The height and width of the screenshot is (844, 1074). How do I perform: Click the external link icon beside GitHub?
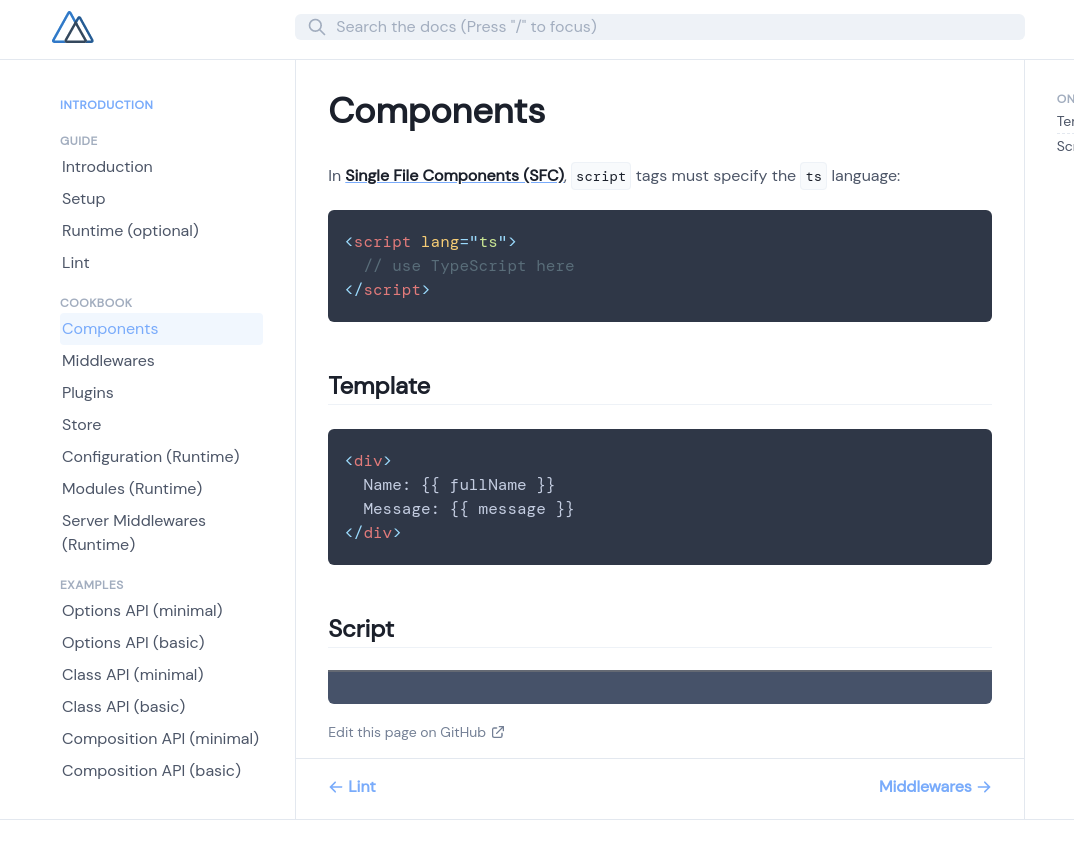click(498, 732)
